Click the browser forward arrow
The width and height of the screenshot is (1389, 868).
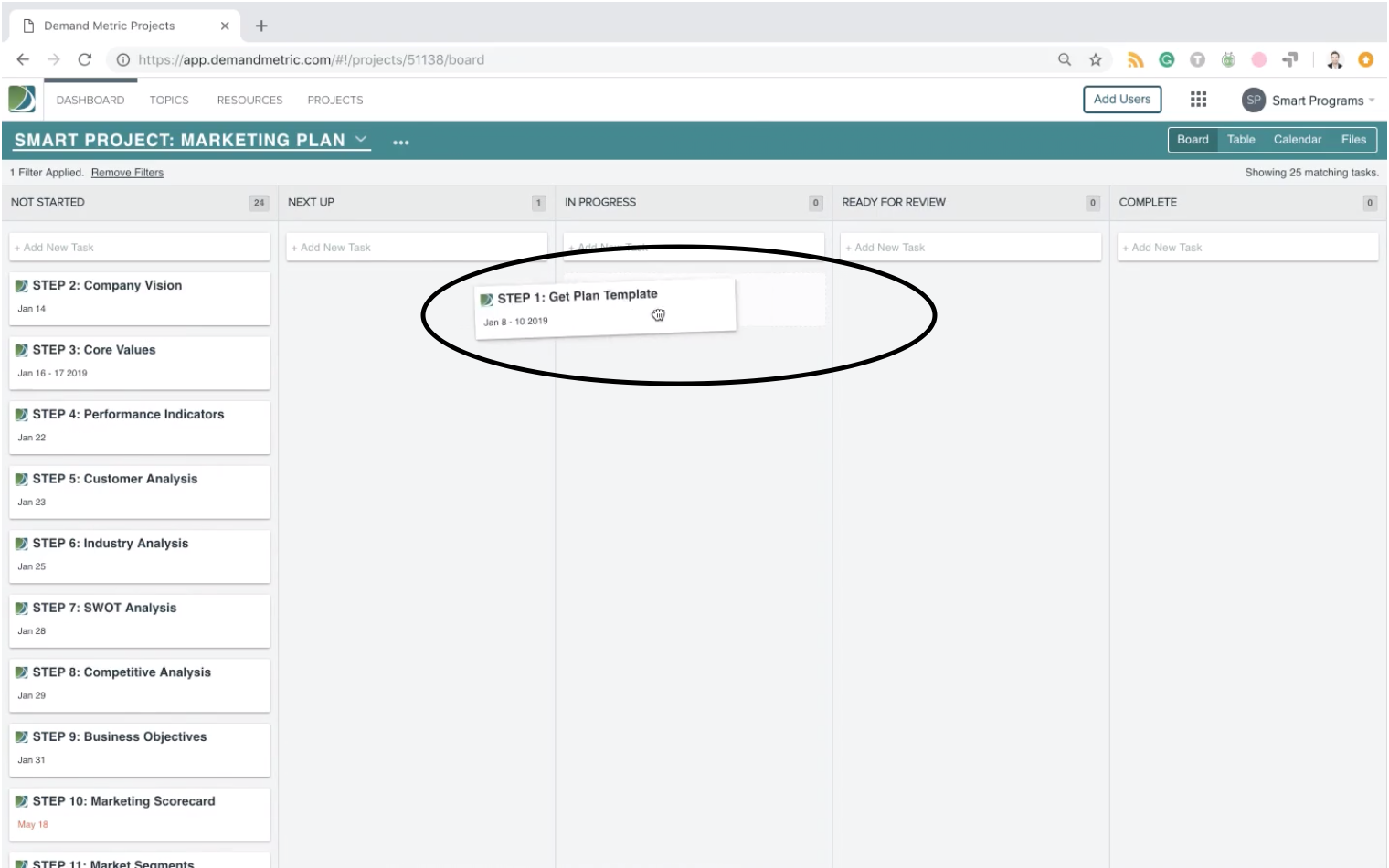point(54,59)
